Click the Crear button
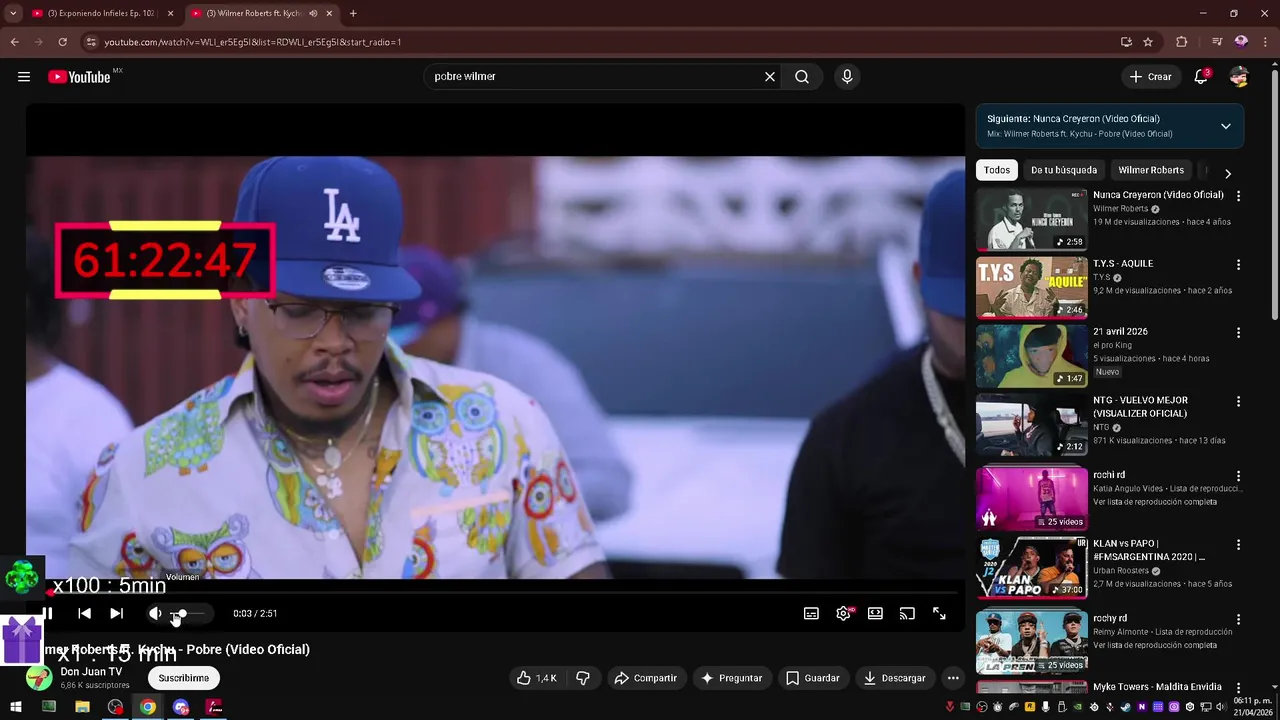Image resolution: width=1280 pixels, height=720 pixels. click(x=1150, y=77)
